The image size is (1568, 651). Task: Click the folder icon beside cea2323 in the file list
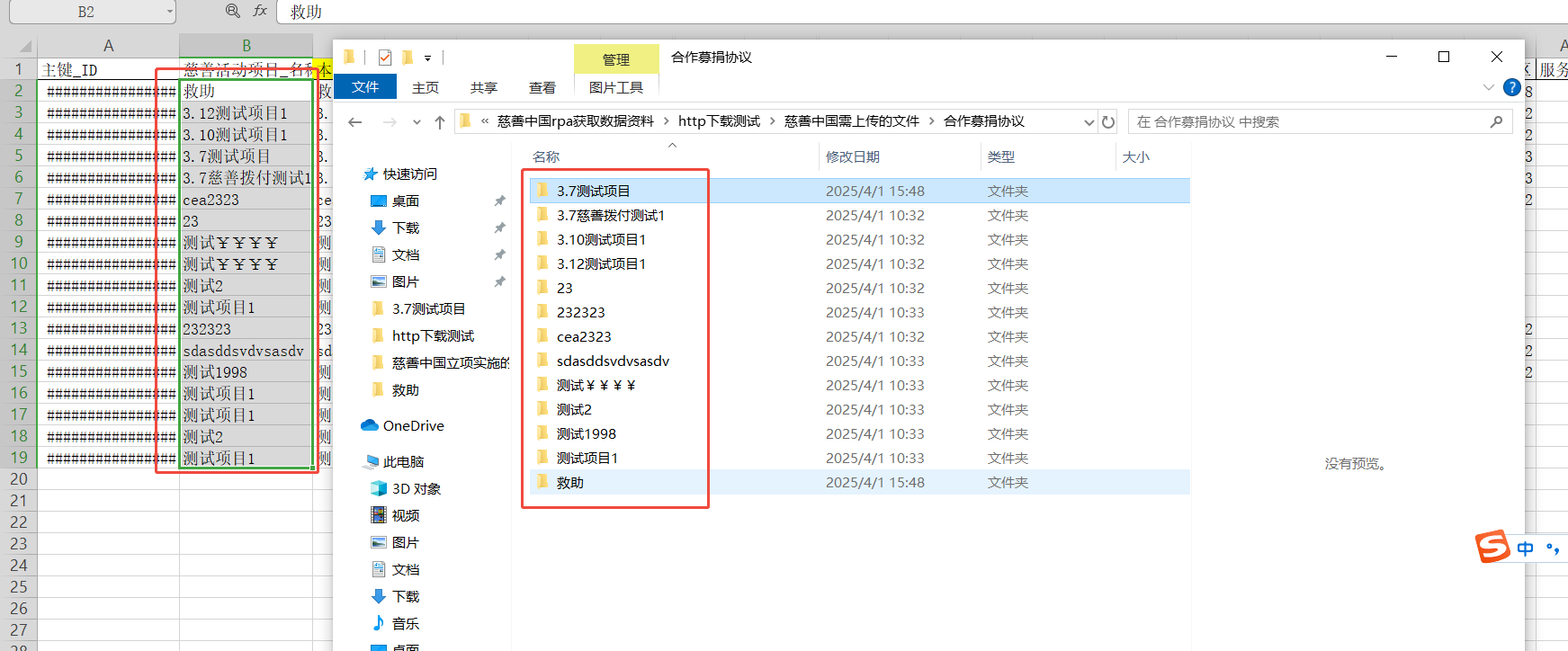[542, 336]
